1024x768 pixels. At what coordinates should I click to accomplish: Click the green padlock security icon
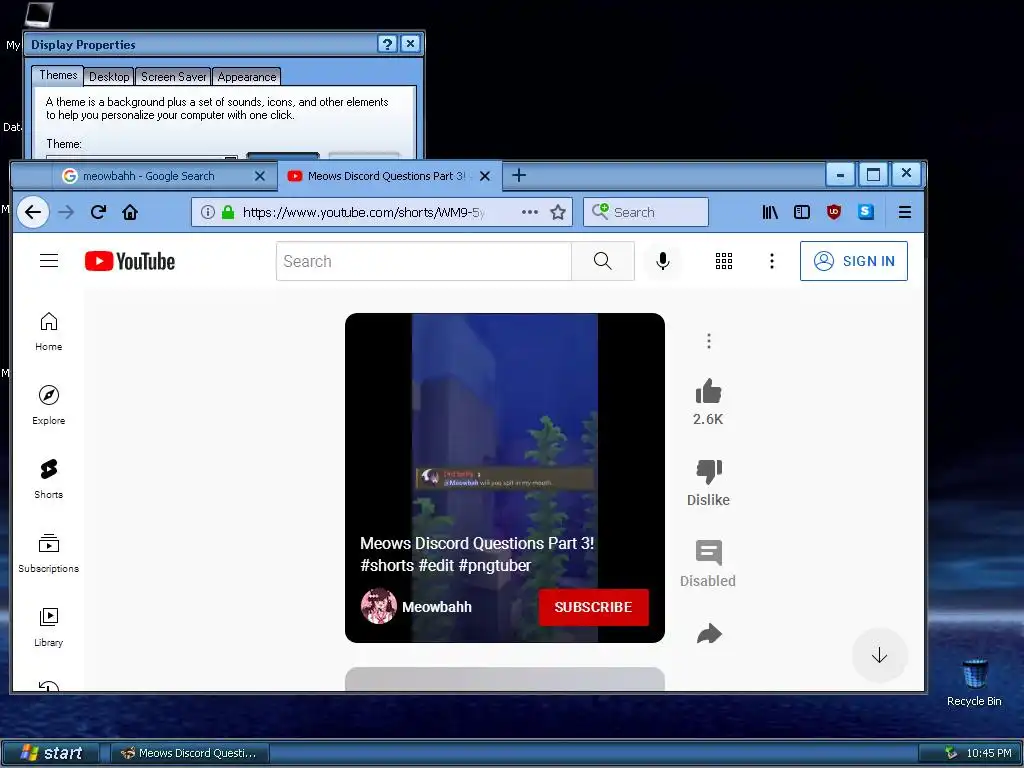click(228, 212)
